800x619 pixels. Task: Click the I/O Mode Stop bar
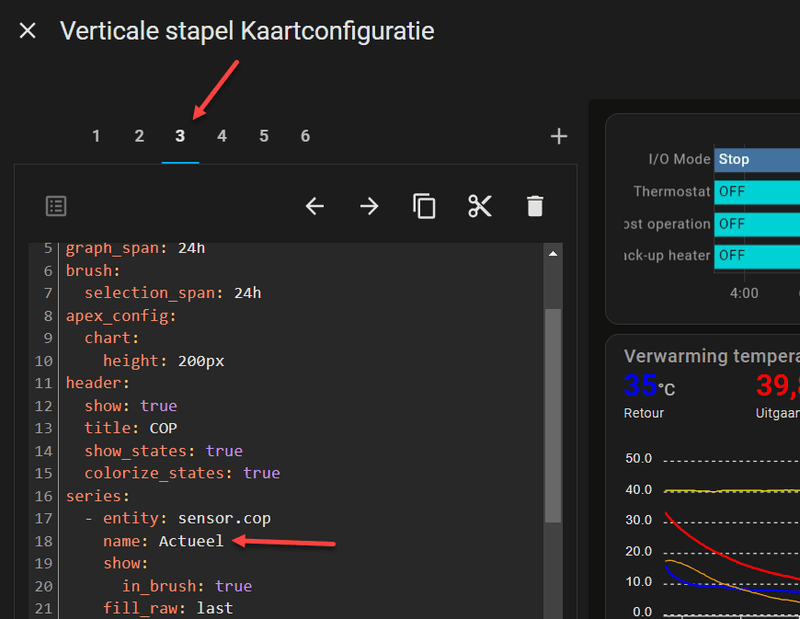coord(757,159)
